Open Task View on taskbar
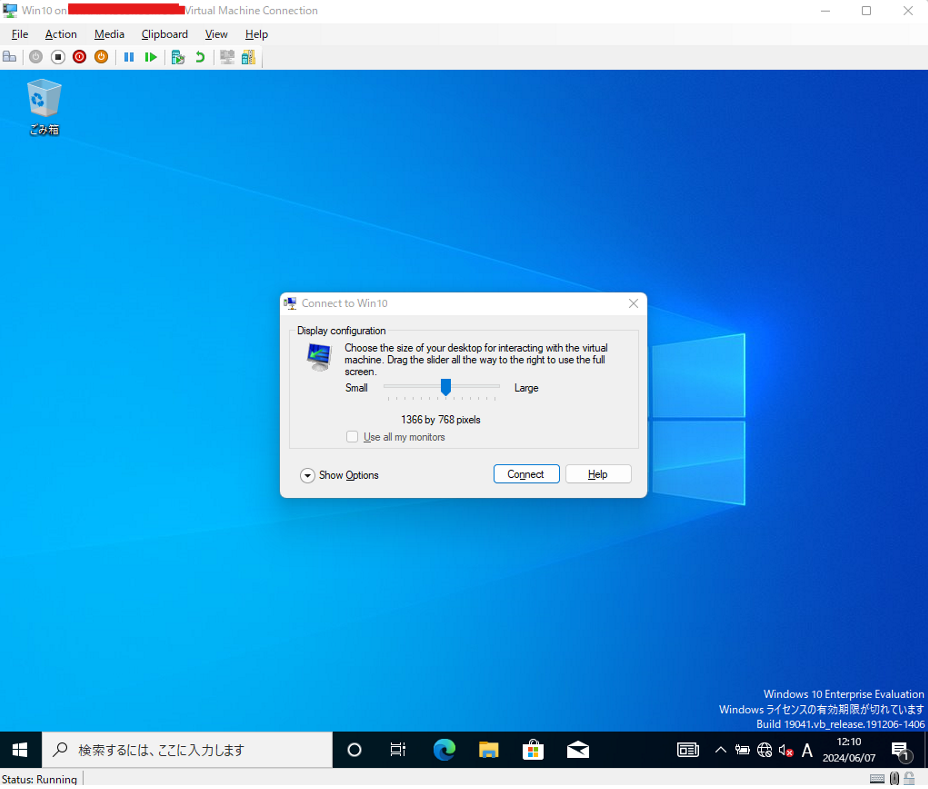 pyautogui.click(x=398, y=750)
